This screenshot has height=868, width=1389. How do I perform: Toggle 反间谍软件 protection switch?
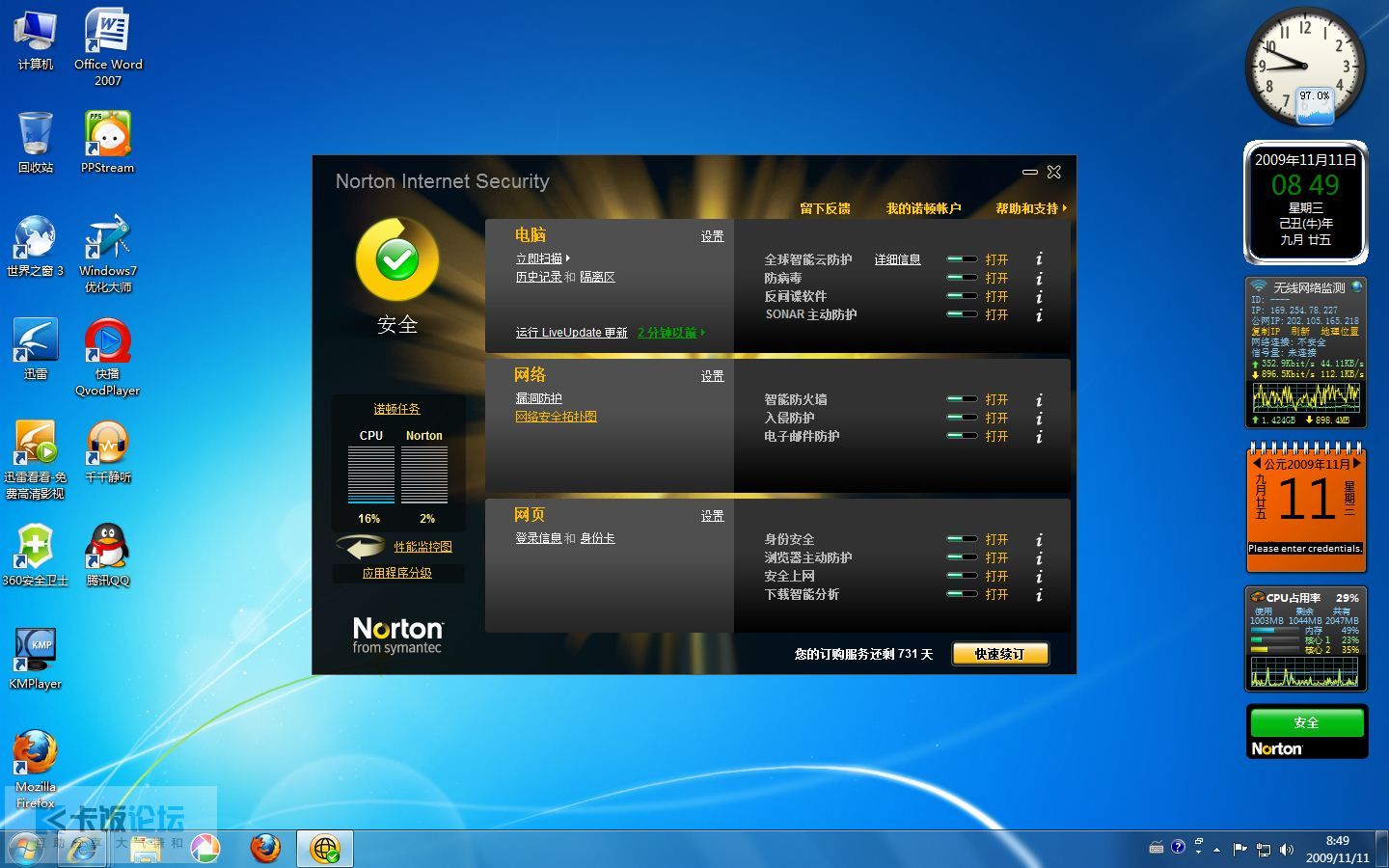pos(962,296)
